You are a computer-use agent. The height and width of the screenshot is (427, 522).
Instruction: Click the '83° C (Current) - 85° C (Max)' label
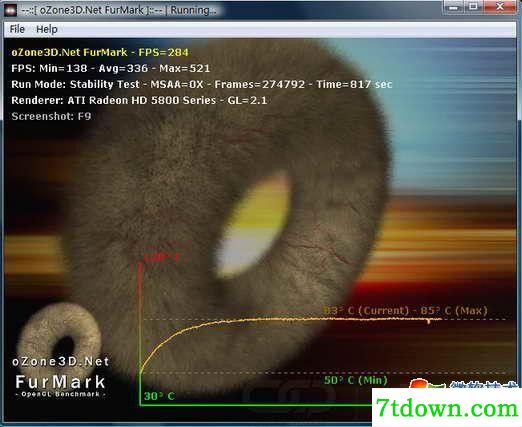pyautogui.click(x=405, y=310)
